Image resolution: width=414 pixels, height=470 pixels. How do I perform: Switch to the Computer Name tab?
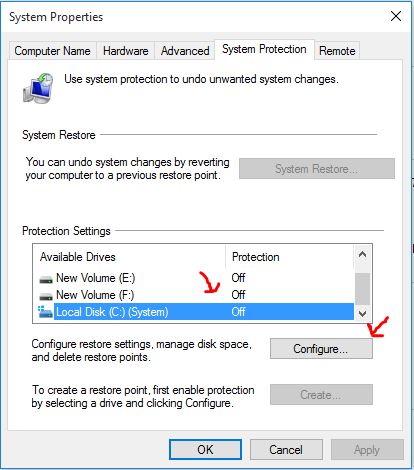coord(52,51)
